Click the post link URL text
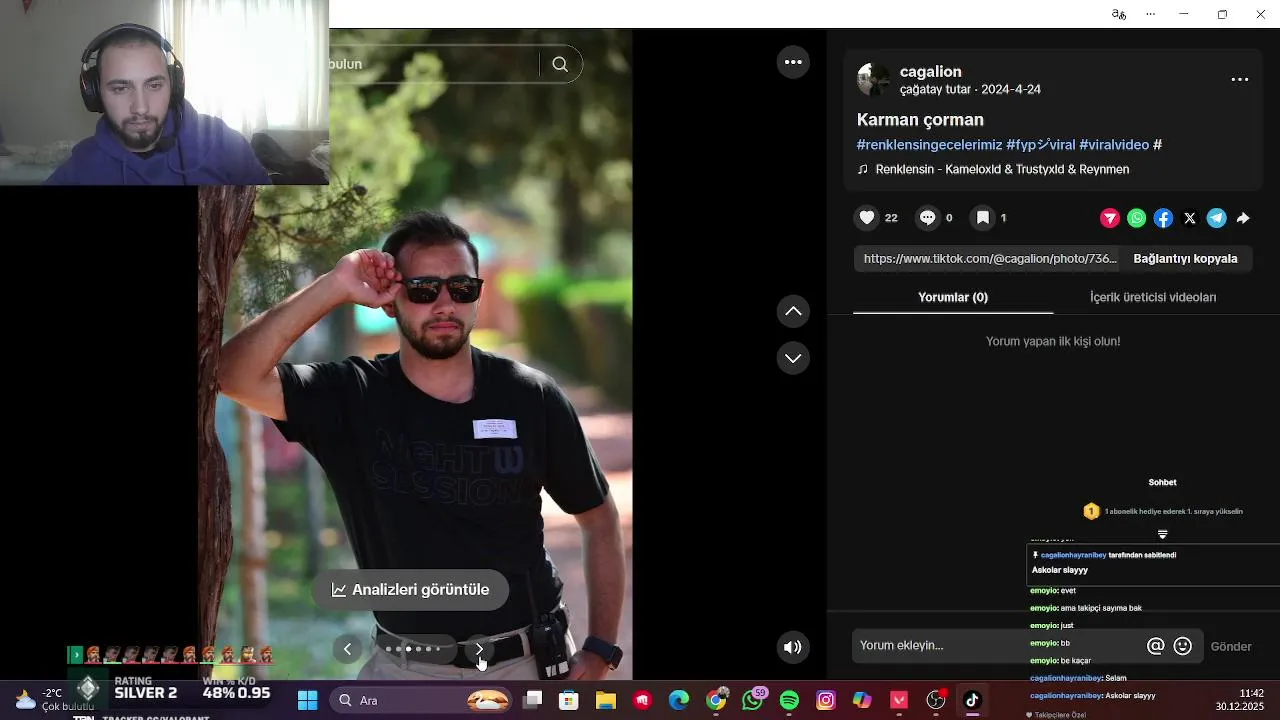1280x720 pixels. tap(990, 258)
